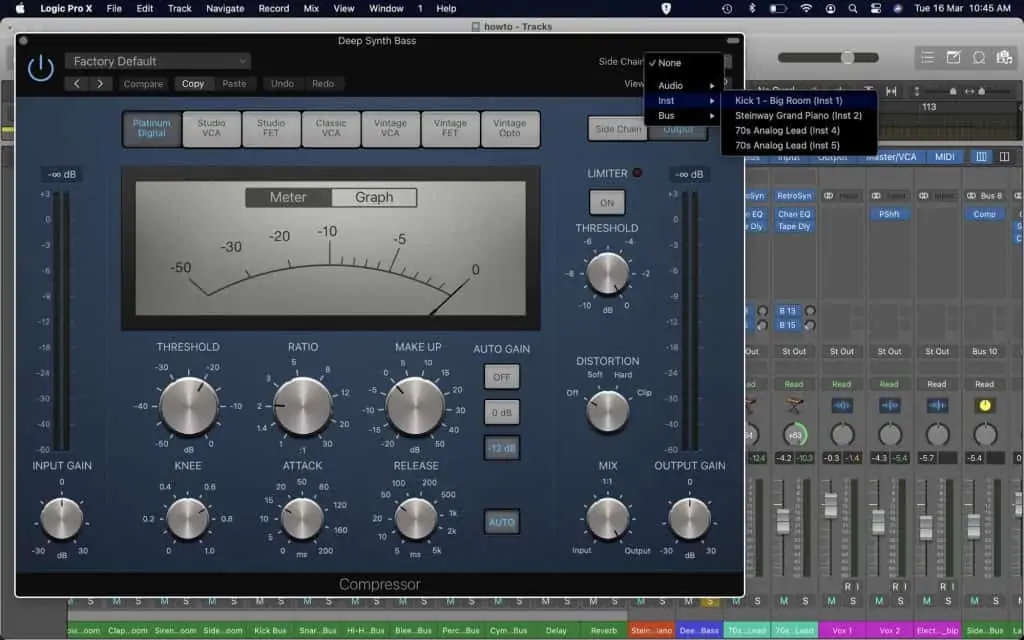
Task: Open the media Browsers icon in the toolbar
Action: pos(1004,57)
